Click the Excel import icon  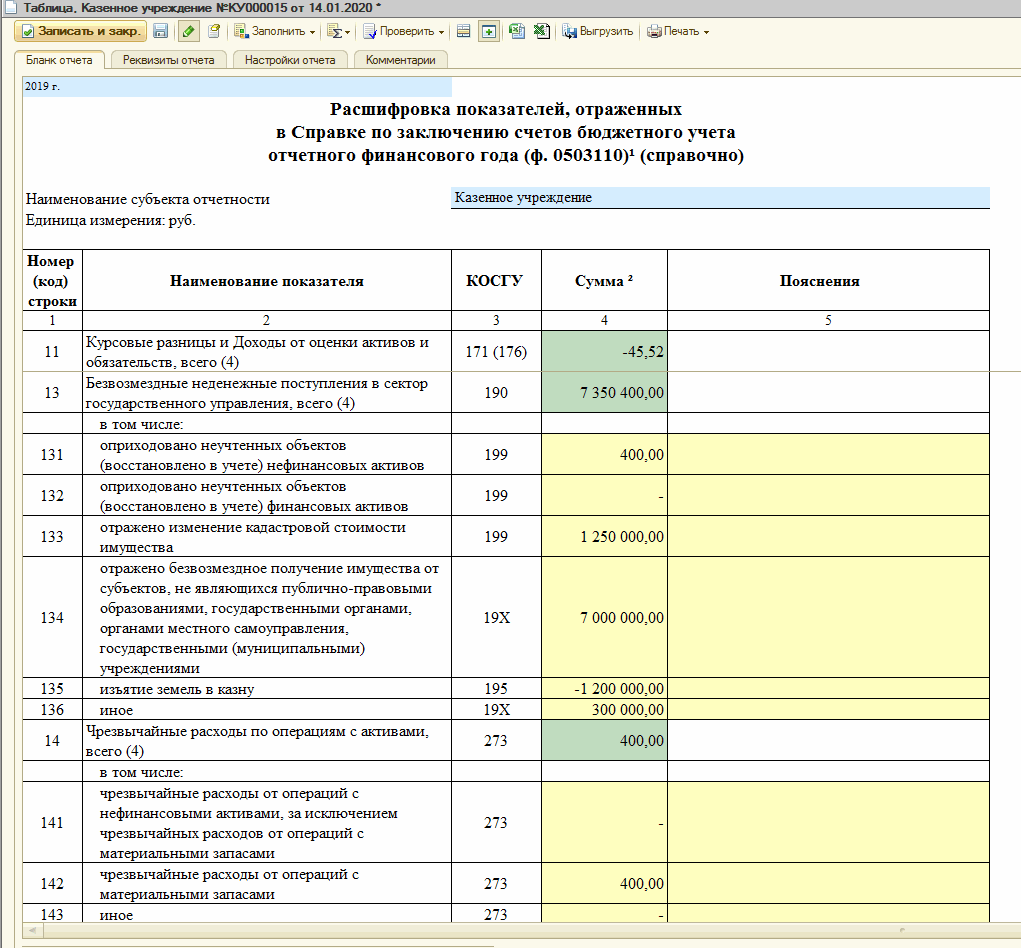517,31
